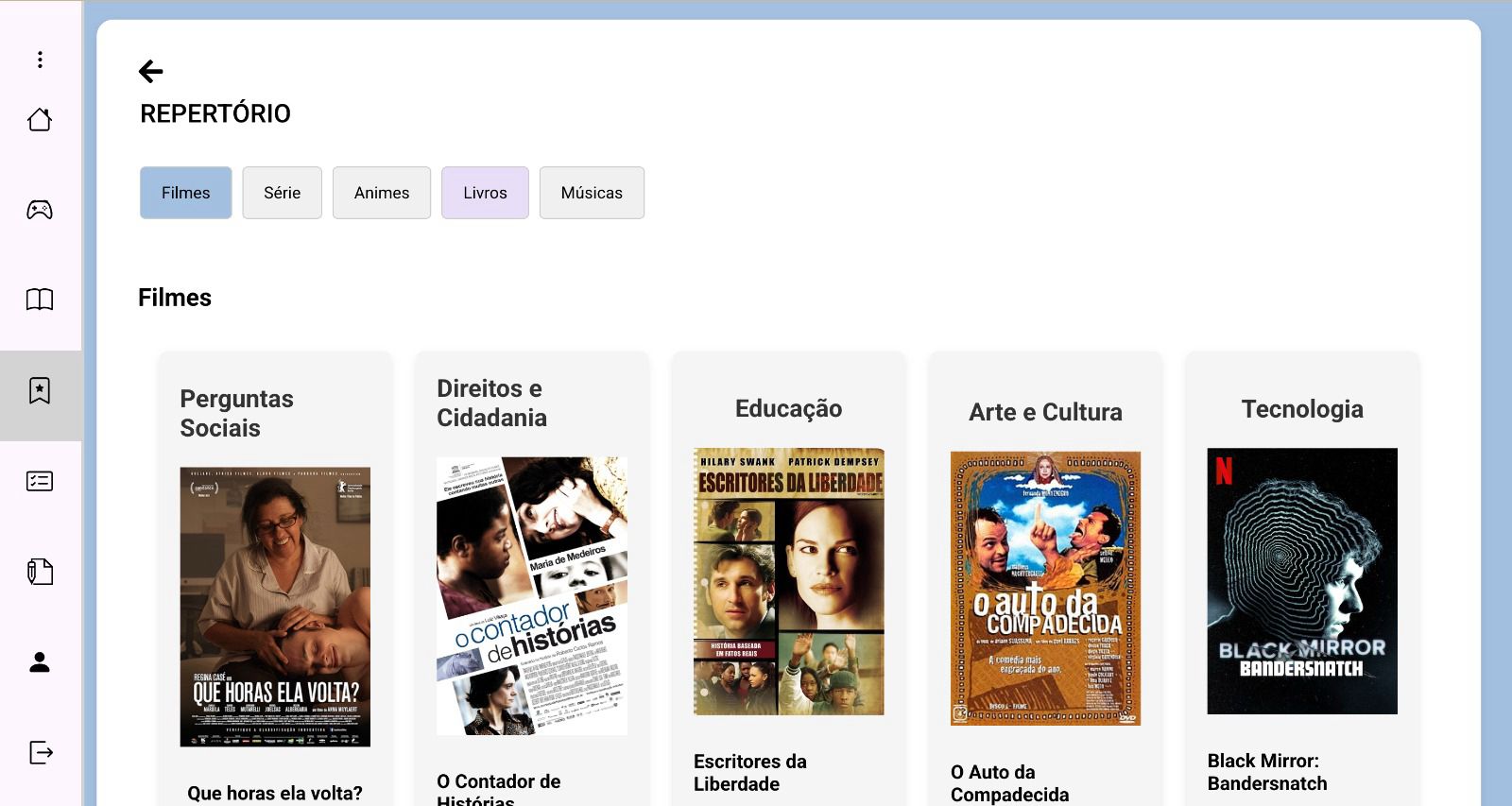The height and width of the screenshot is (806, 1512).
Task: Switch to the Animes tab
Action: [382, 193]
